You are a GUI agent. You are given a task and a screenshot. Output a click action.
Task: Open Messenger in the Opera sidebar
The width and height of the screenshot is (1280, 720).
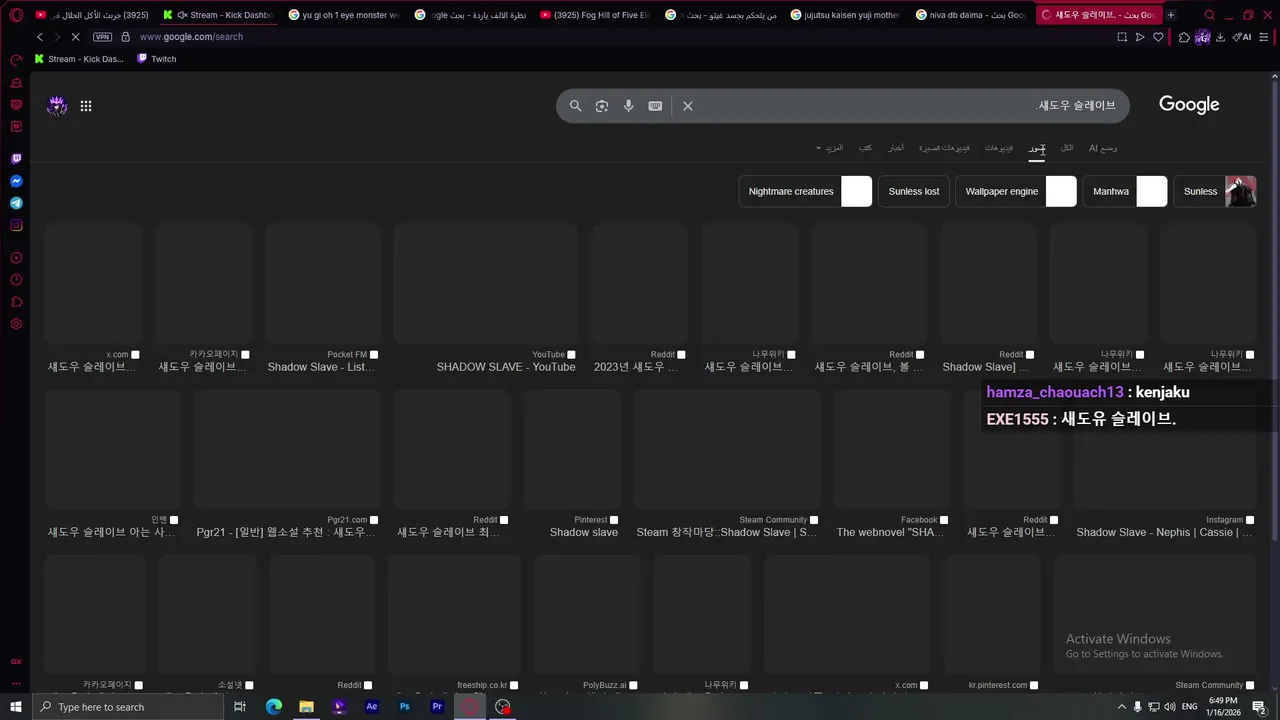coord(16,181)
